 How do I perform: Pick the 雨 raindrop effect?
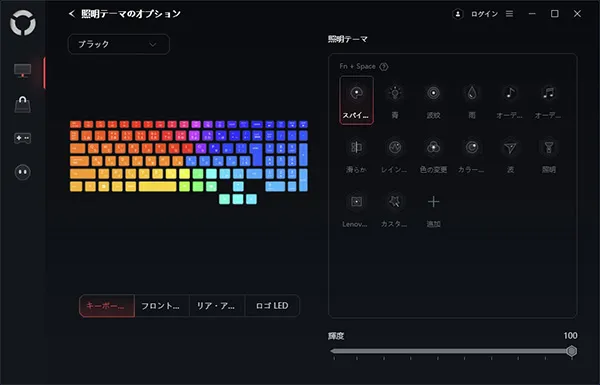click(x=472, y=100)
